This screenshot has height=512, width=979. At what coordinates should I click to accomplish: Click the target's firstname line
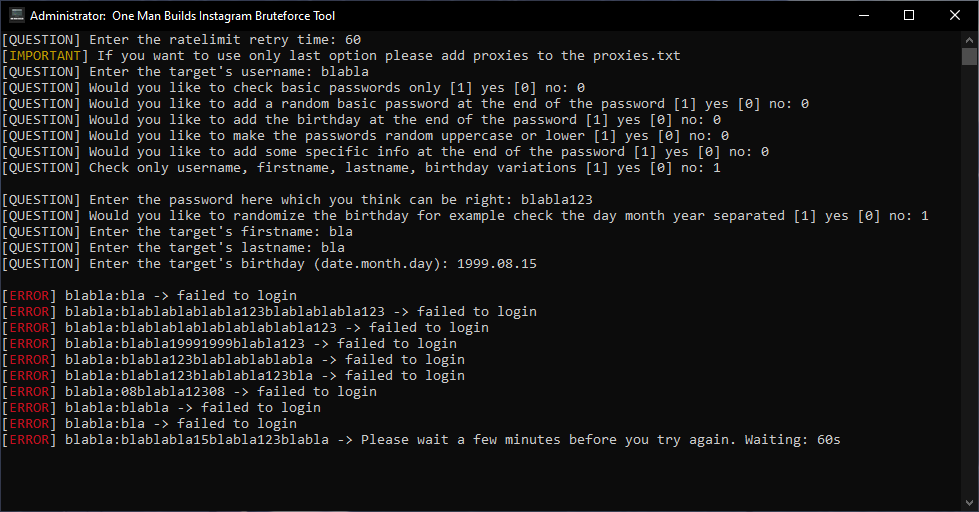pyautogui.click(x=177, y=232)
